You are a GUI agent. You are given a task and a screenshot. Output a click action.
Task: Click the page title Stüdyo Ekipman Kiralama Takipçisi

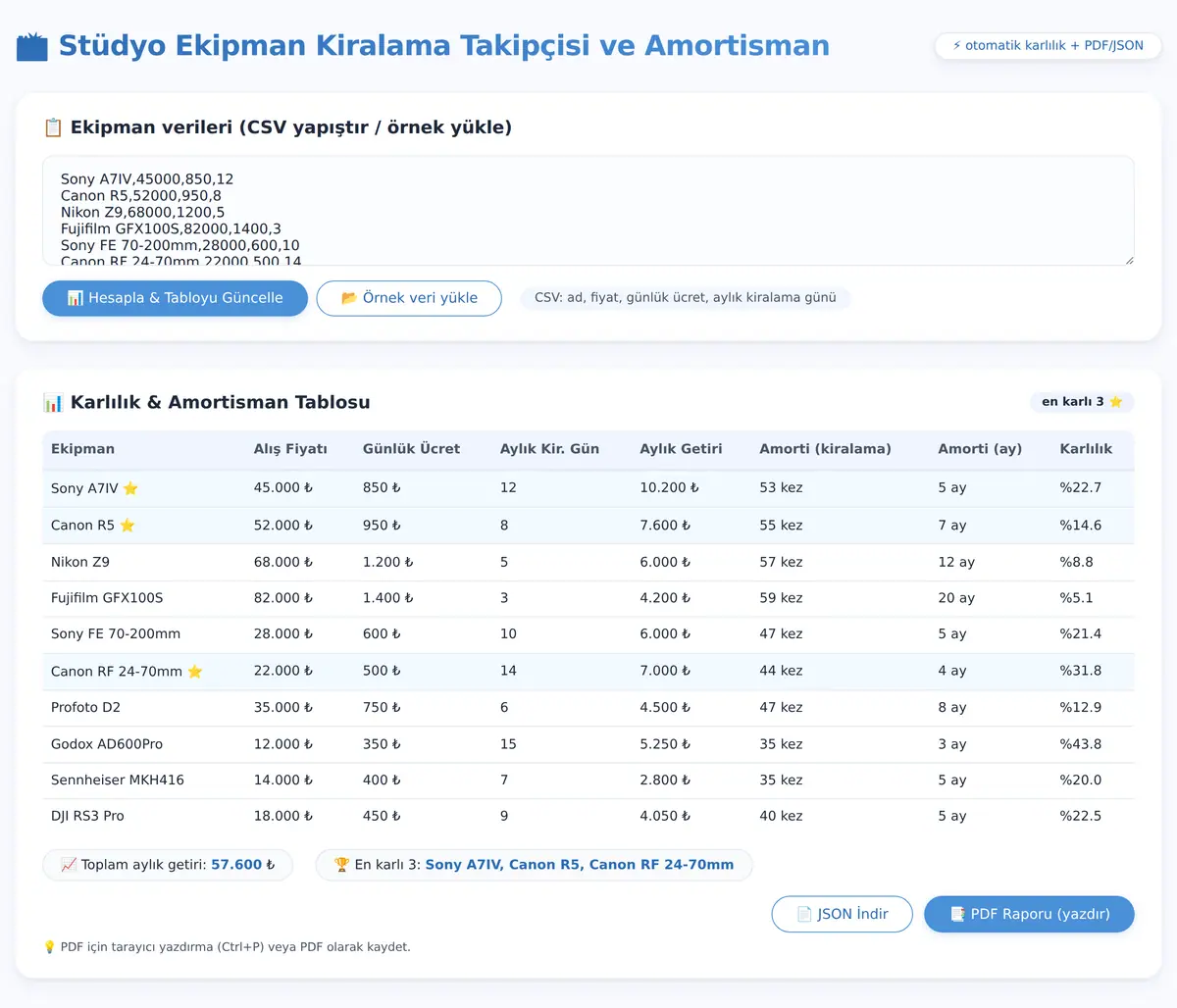(444, 46)
